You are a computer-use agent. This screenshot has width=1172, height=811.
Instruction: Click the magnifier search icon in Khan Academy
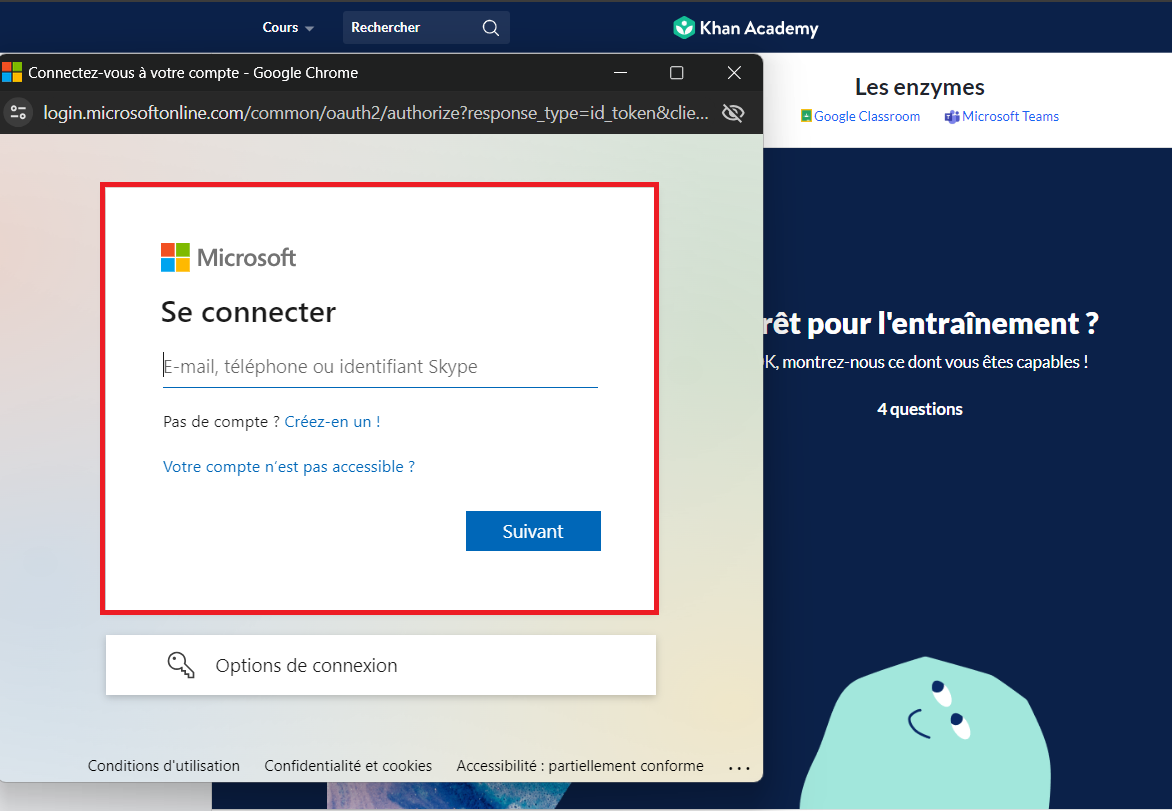point(491,28)
